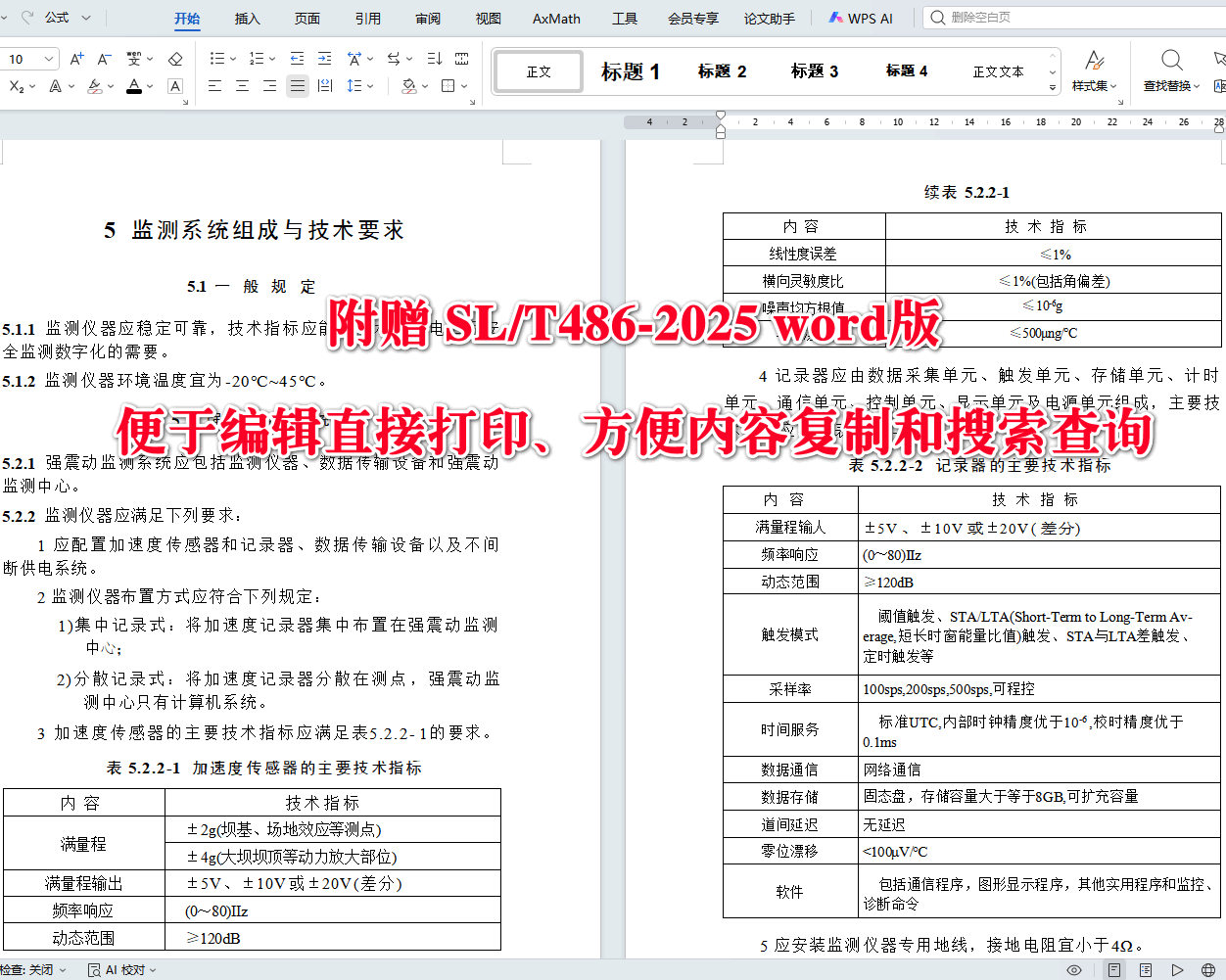Click the search box in title bar

[1074, 18]
